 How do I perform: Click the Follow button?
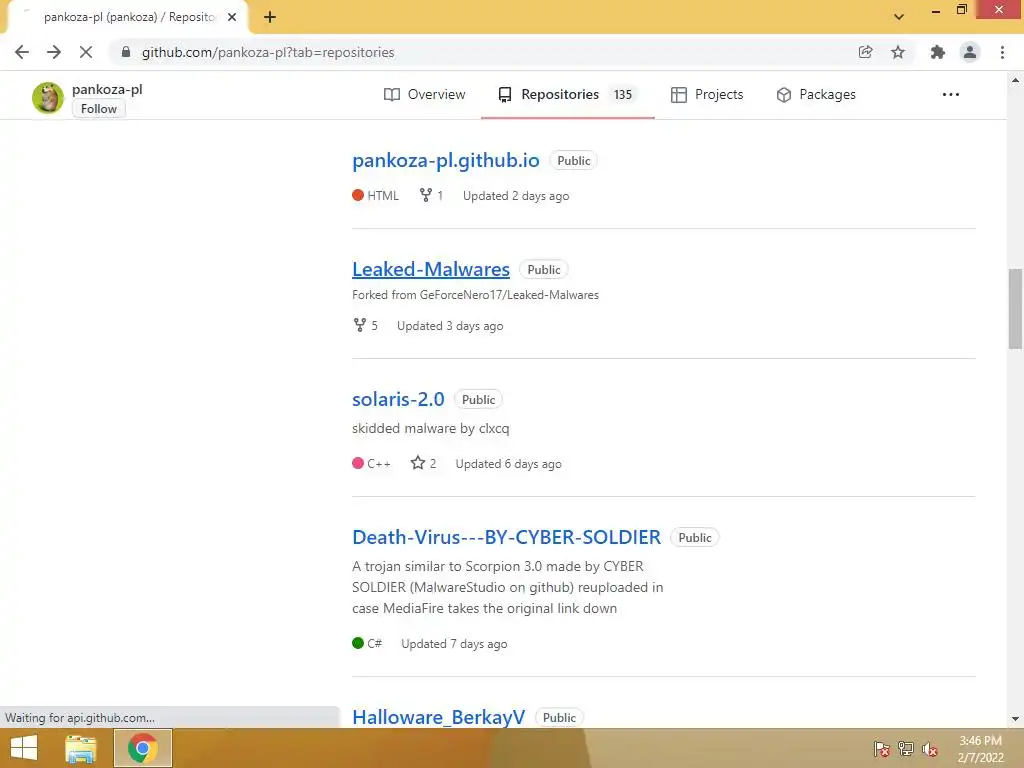click(x=99, y=109)
